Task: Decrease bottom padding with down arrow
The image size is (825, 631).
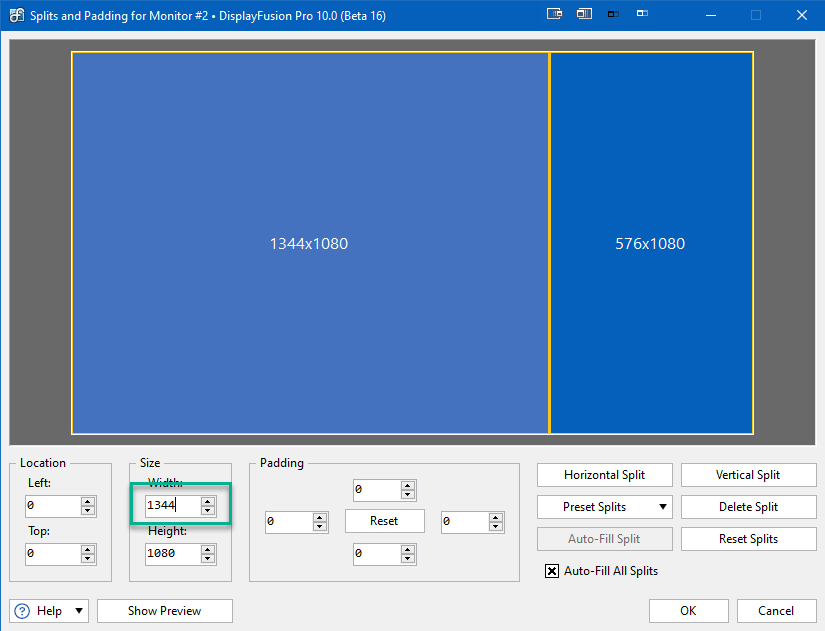Action: [408, 559]
